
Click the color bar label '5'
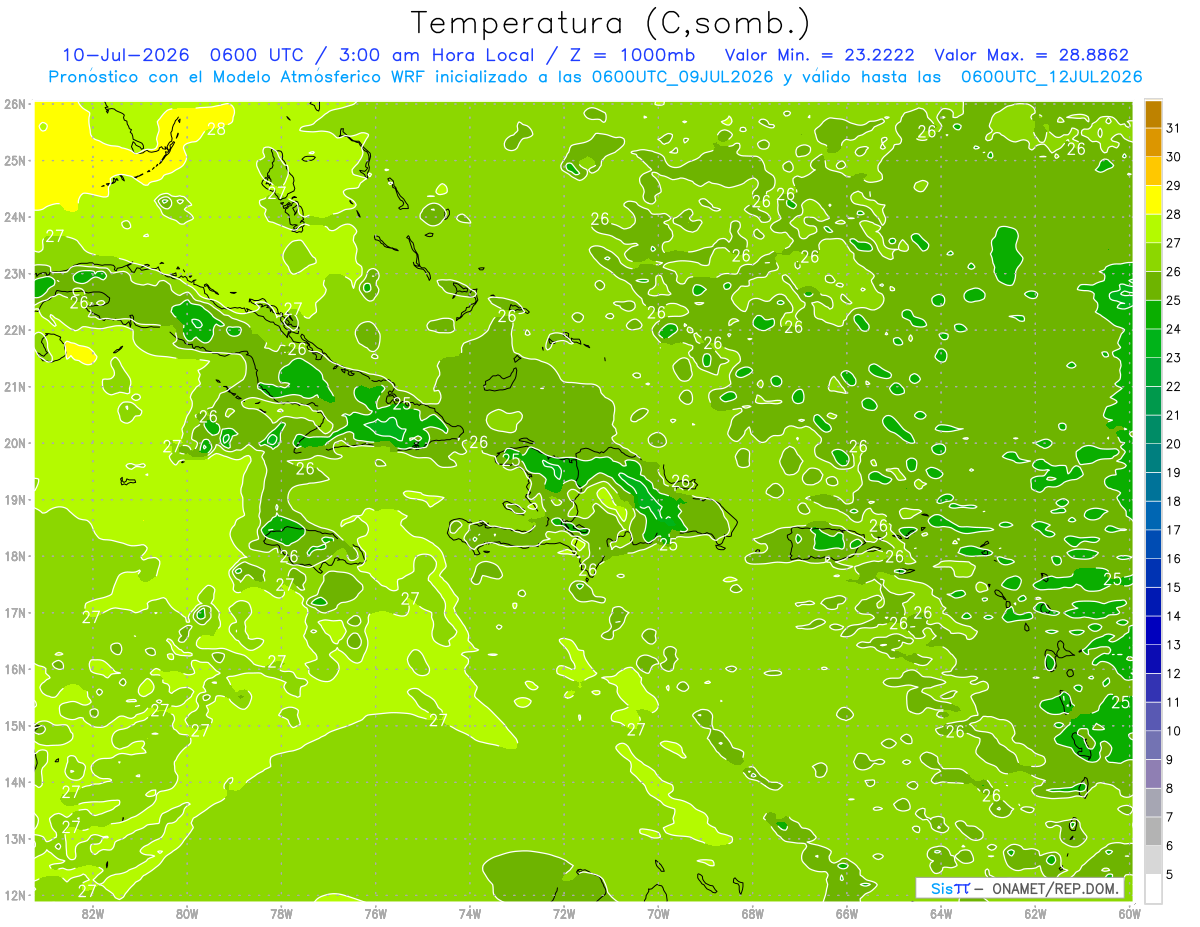1170,875
